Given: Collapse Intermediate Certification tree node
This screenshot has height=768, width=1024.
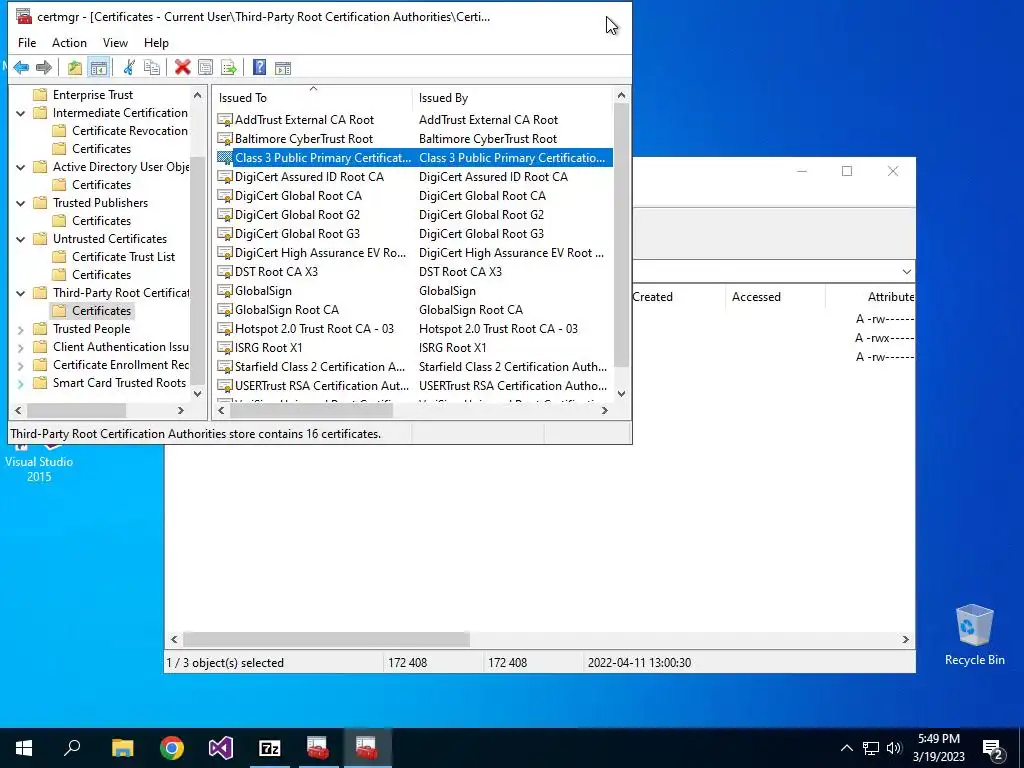Looking at the screenshot, I should click(21, 113).
